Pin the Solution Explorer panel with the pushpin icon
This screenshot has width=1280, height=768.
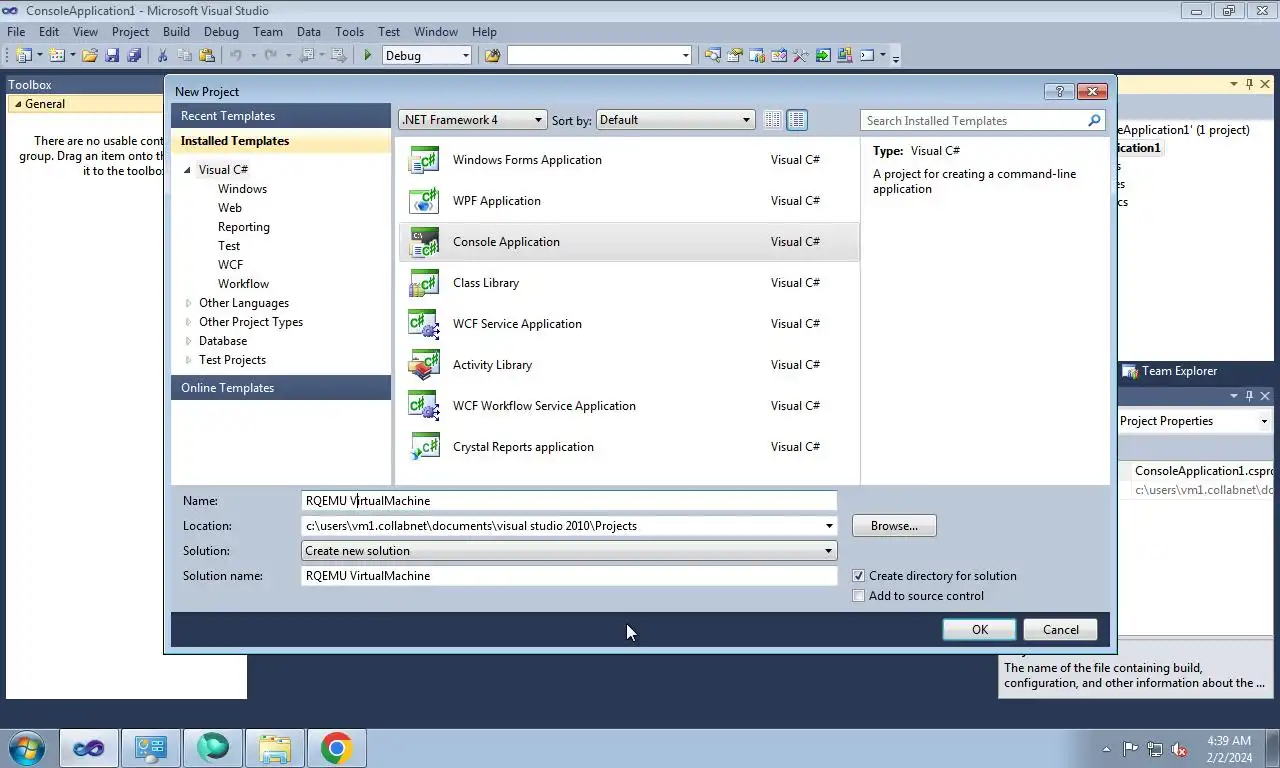1249,85
